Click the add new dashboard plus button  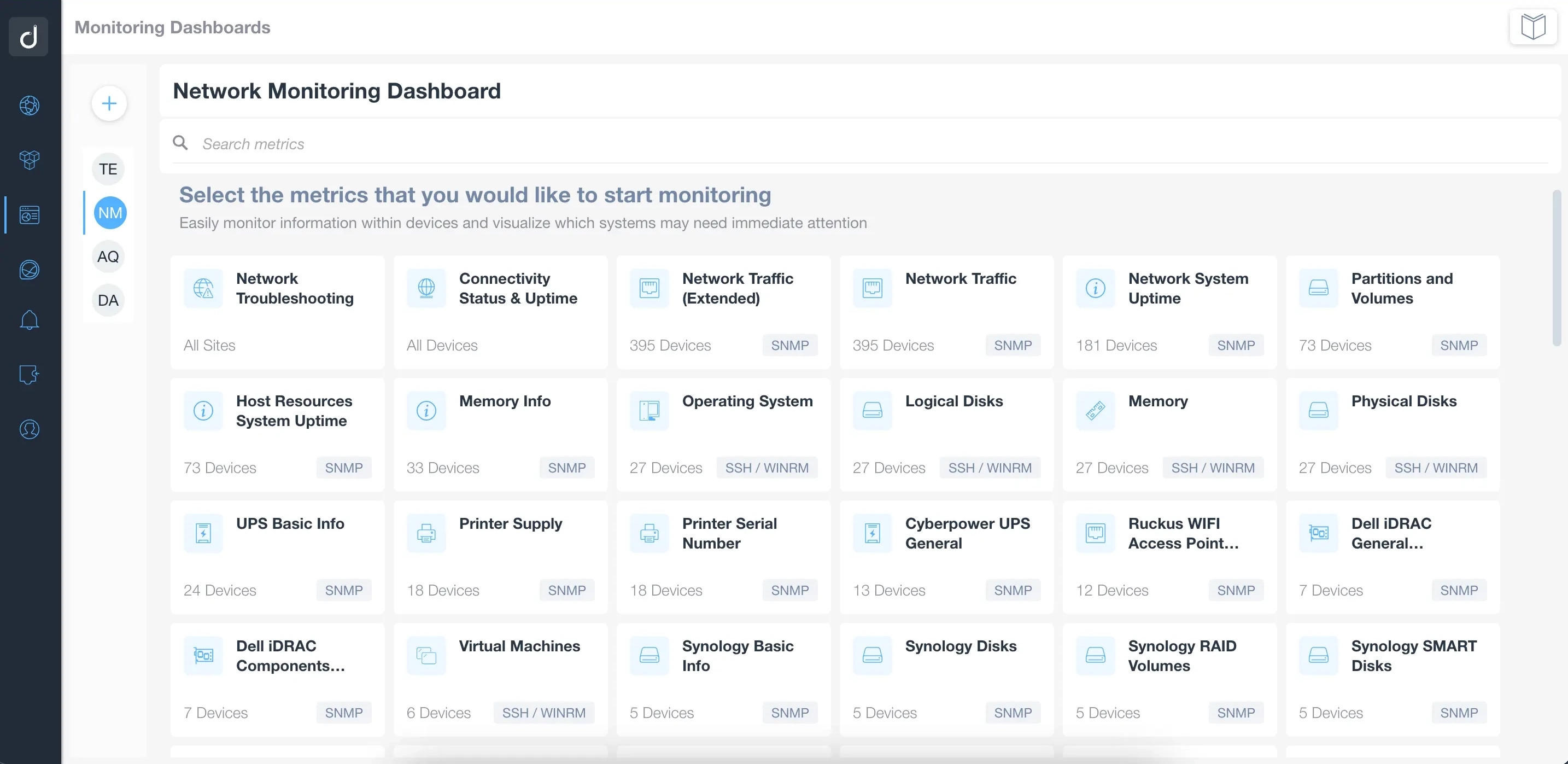point(110,103)
